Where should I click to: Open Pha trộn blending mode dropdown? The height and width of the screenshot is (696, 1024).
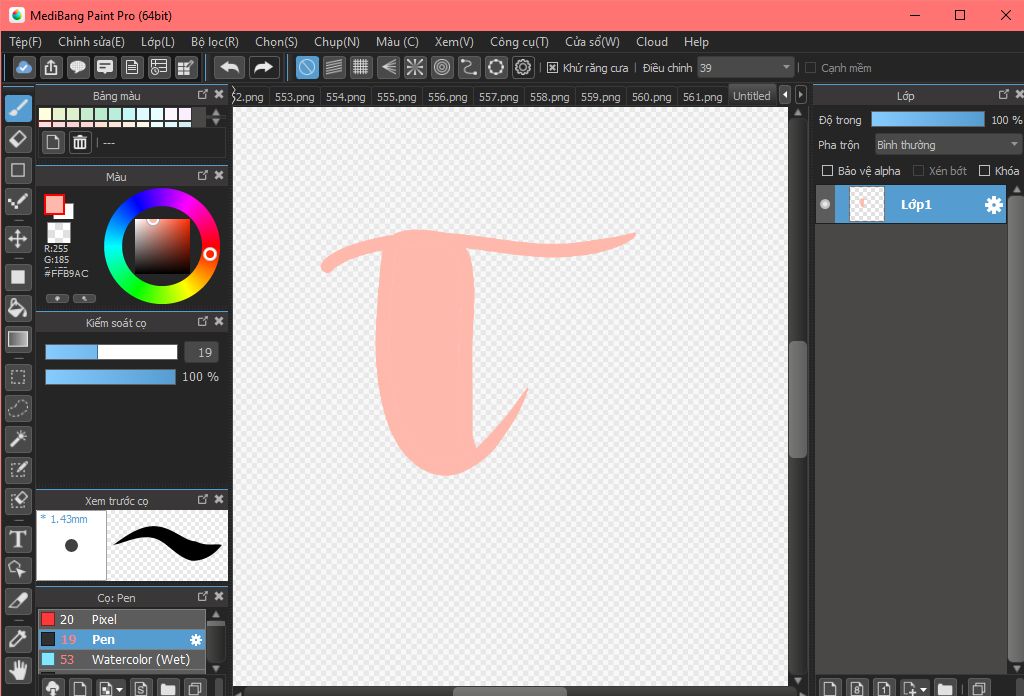tap(947, 145)
